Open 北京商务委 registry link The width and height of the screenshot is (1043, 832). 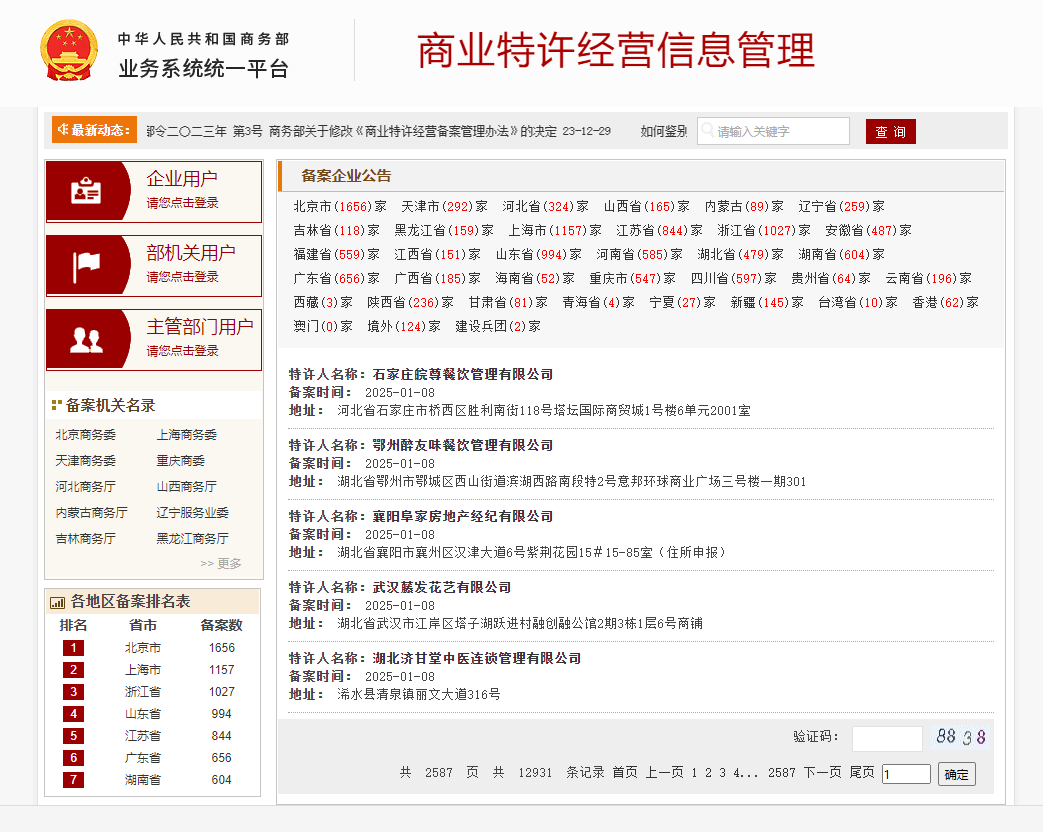point(86,434)
